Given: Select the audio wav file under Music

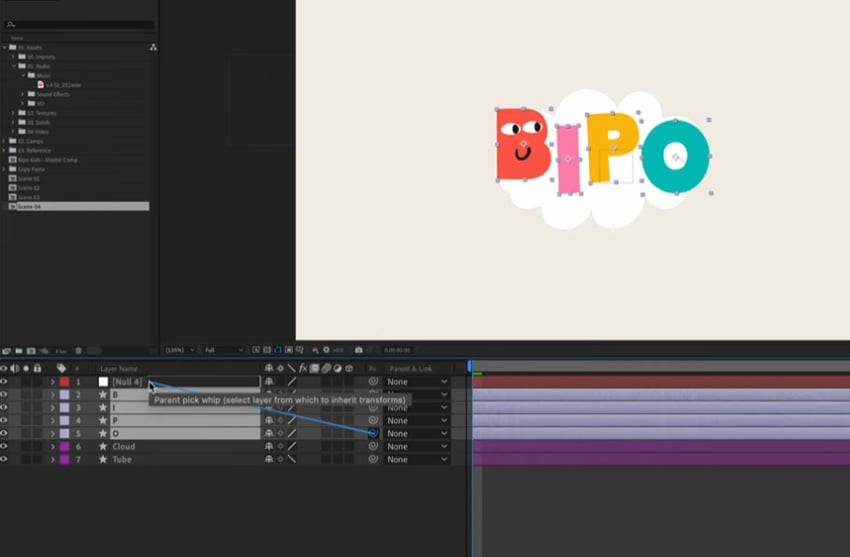Looking at the screenshot, I should (x=63, y=85).
